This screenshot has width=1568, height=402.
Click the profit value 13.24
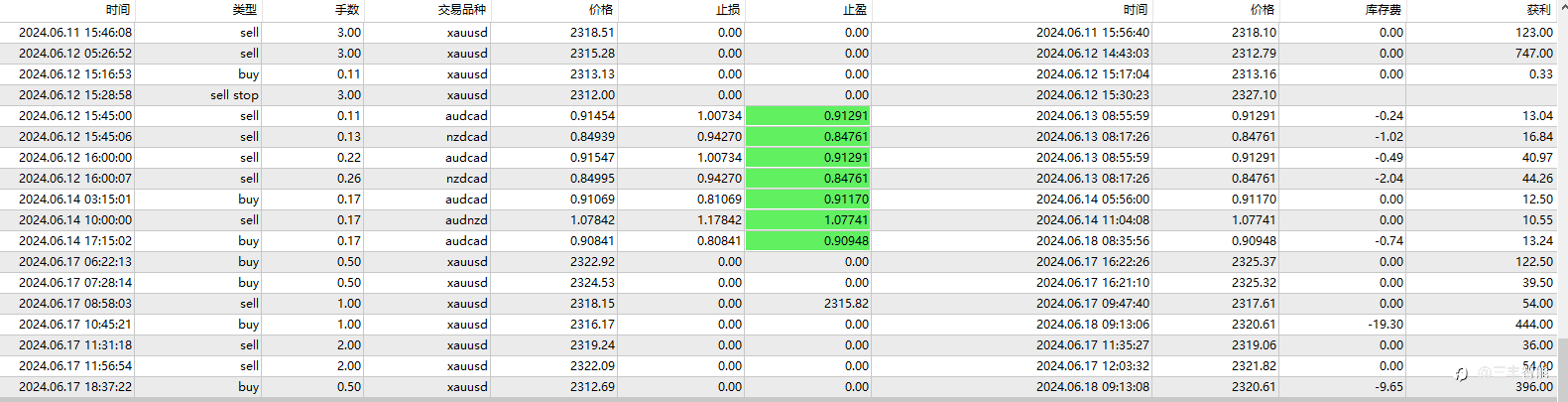[x=1538, y=240]
